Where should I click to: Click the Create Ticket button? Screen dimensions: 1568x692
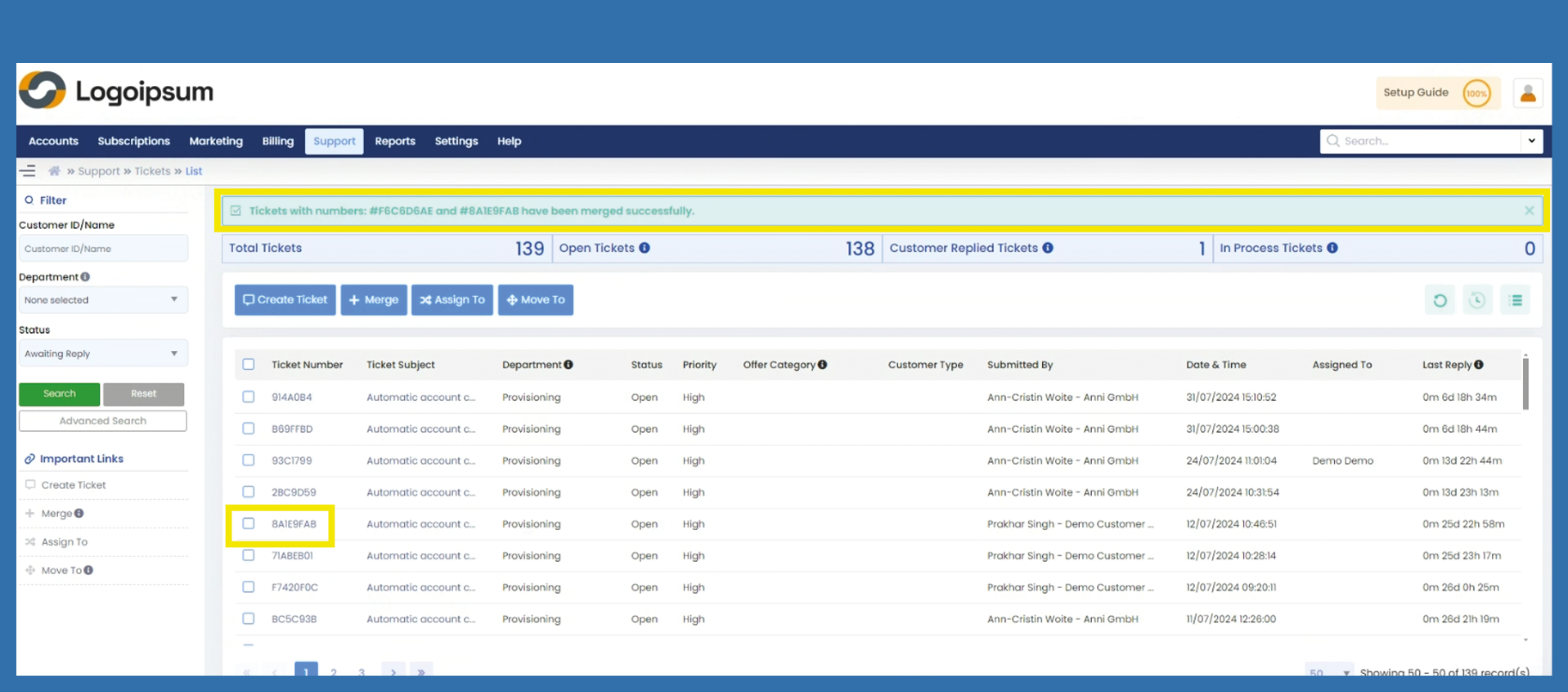pyautogui.click(x=285, y=300)
